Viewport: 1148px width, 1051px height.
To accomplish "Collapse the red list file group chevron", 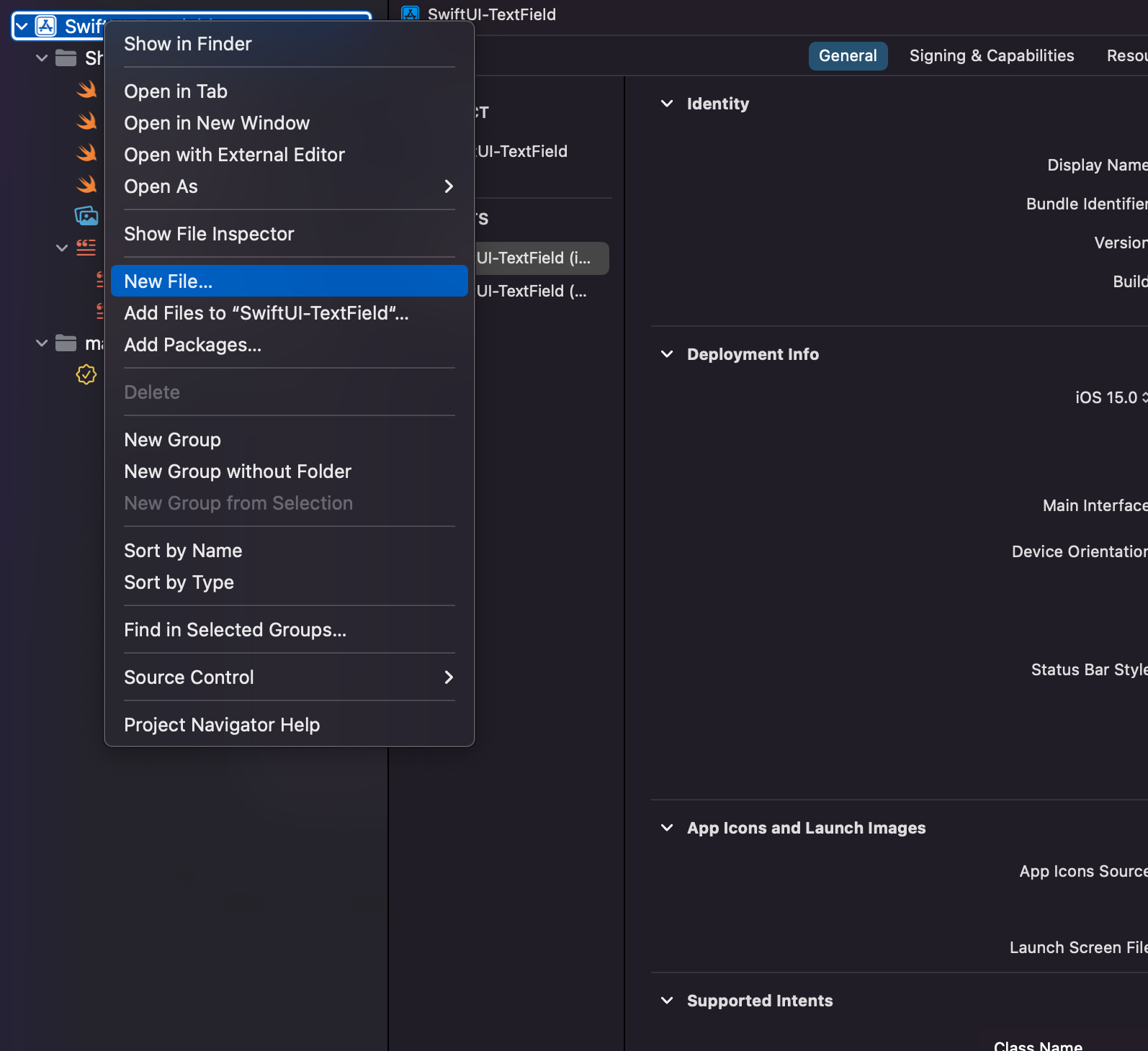I will pos(62,248).
